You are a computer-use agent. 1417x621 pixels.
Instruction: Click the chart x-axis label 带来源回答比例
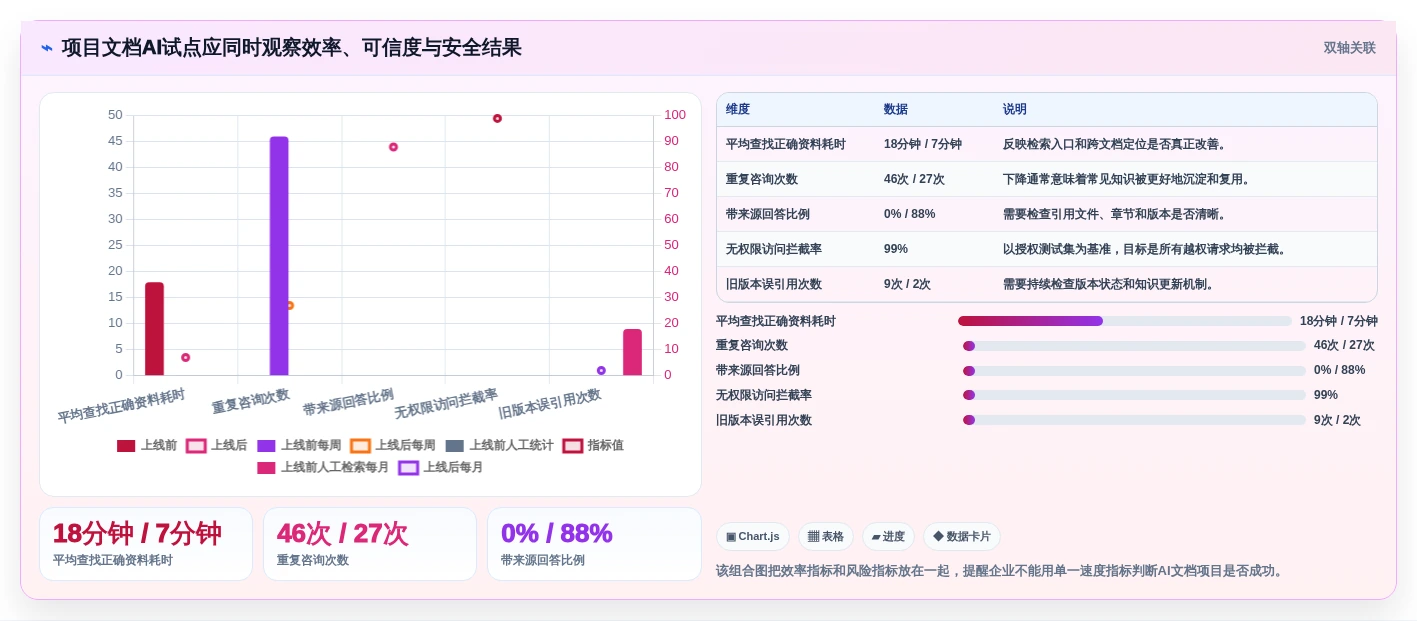[348, 402]
